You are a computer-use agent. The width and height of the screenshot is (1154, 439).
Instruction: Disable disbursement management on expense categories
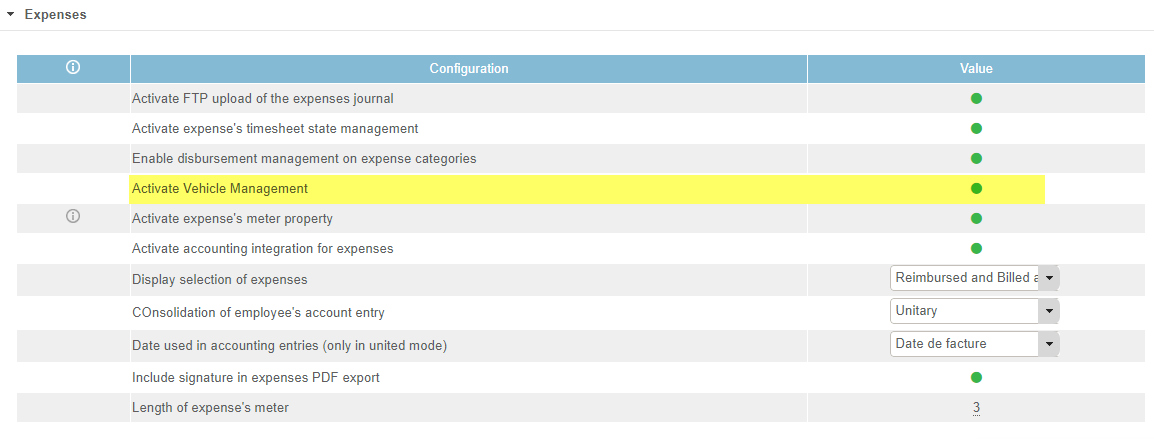[x=976, y=158]
